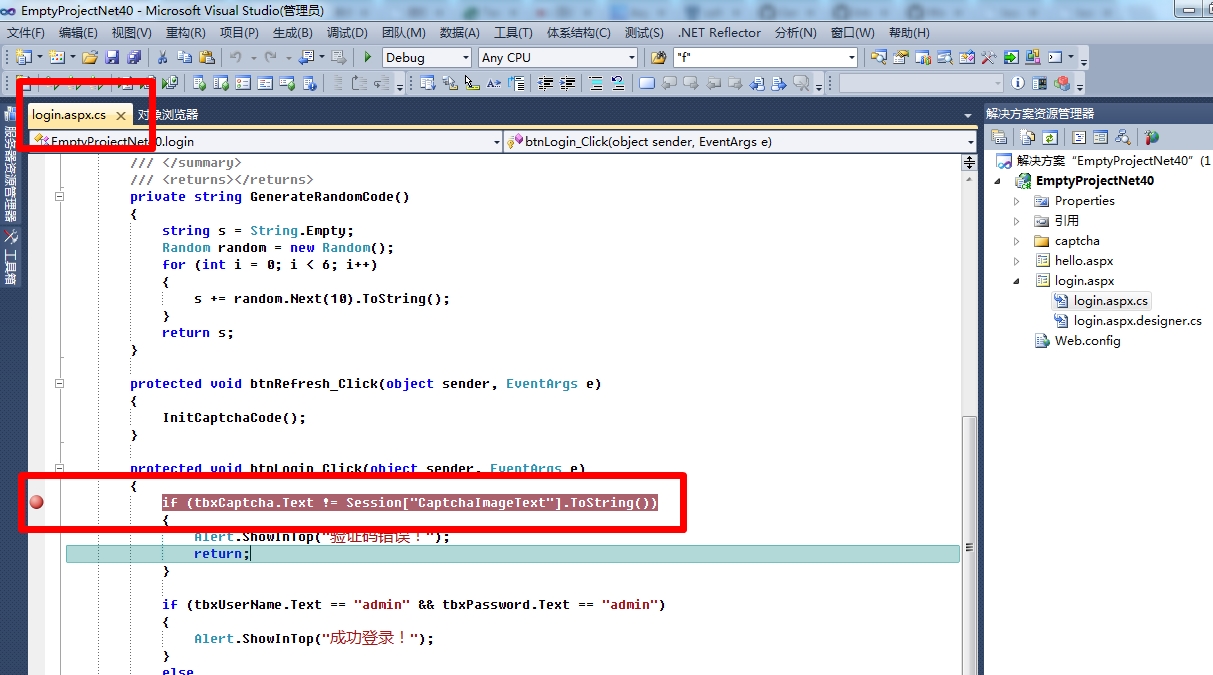Open the document tab list dropdown arrow
The height and width of the screenshot is (675, 1213).
pos(967,116)
